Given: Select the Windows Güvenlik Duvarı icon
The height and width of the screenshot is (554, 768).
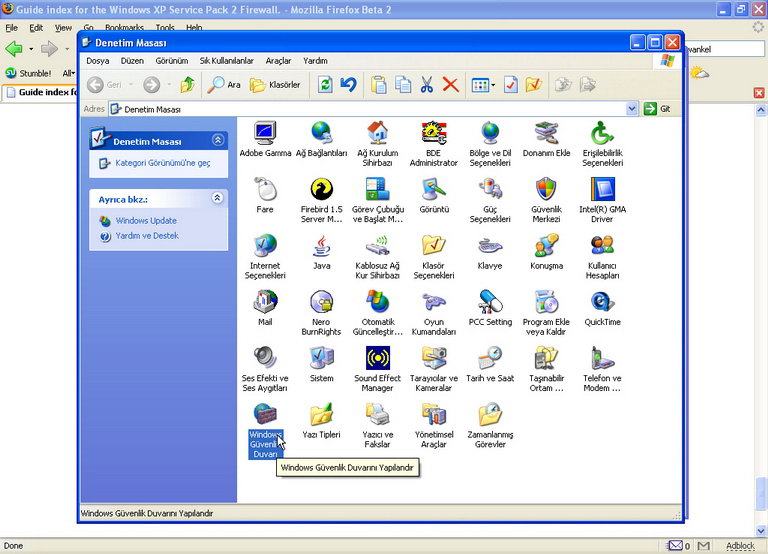Looking at the screenshot, I should (x=265, y=415).
